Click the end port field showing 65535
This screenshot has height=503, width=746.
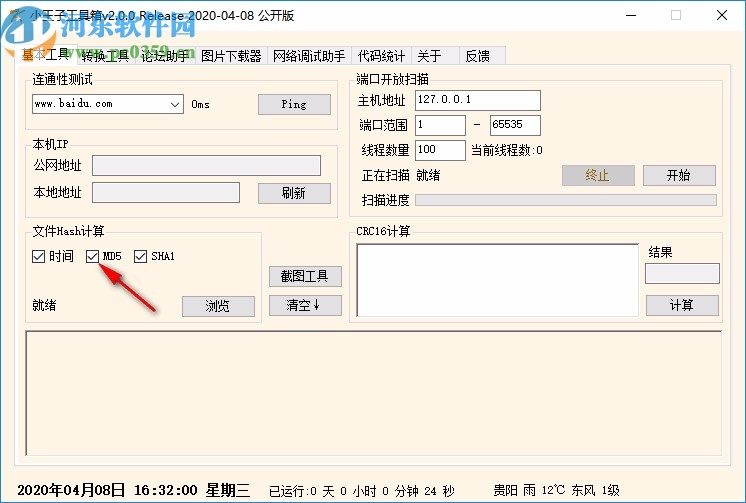coord(515,125)
